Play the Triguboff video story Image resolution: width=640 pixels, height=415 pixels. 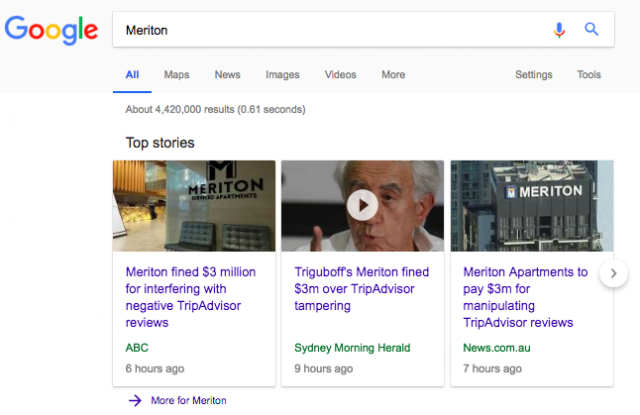pyautogui.click(x=362, y=205)
